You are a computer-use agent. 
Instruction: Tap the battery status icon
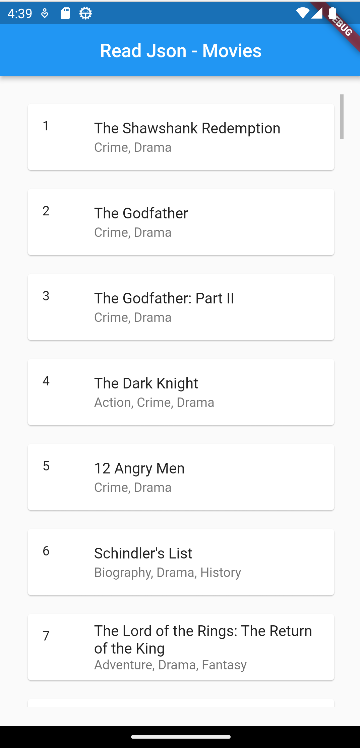[331, 13]
